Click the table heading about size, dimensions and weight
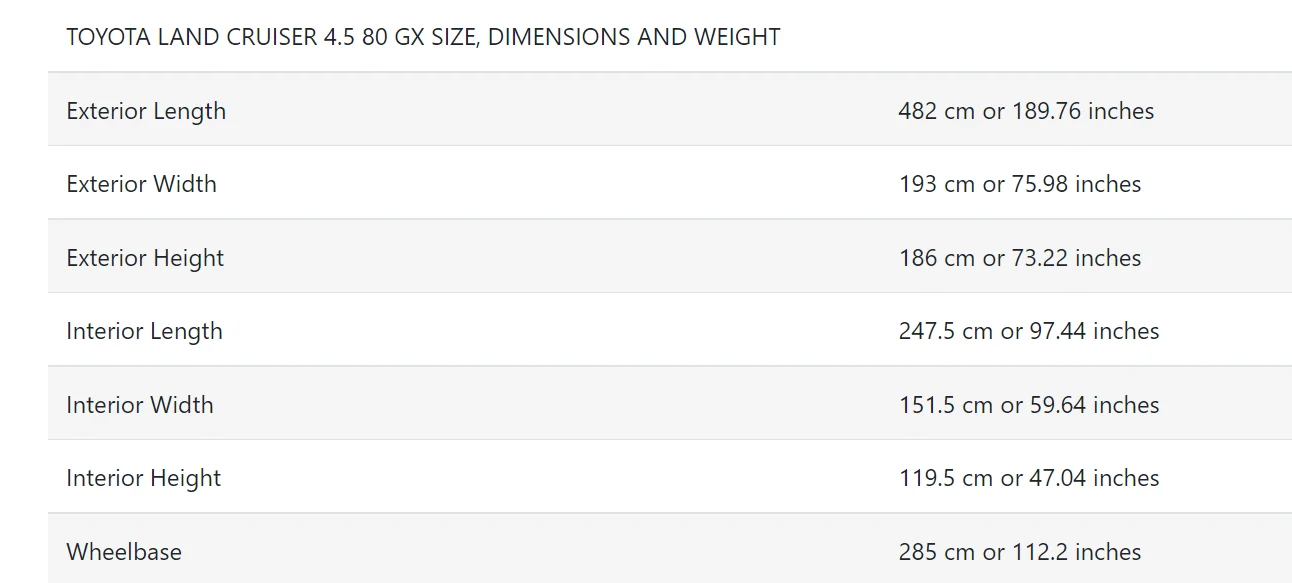Image resolution: width=1292 pixels, height=583 pixels. 423,38
